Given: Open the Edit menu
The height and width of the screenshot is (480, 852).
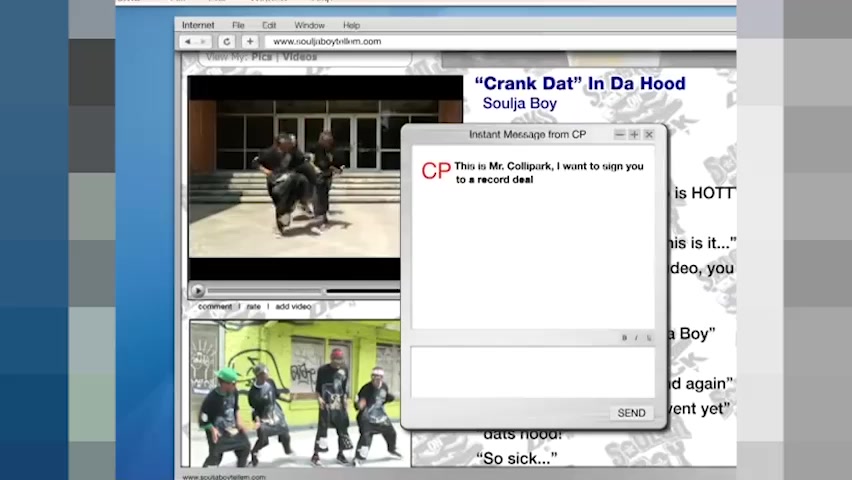Looking at the screenshot, I should [x=269, y=25].
